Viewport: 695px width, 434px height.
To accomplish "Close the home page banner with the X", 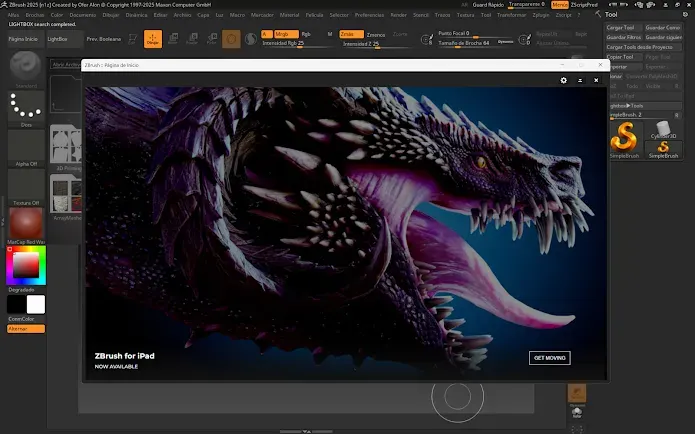I will pos(596,80).
